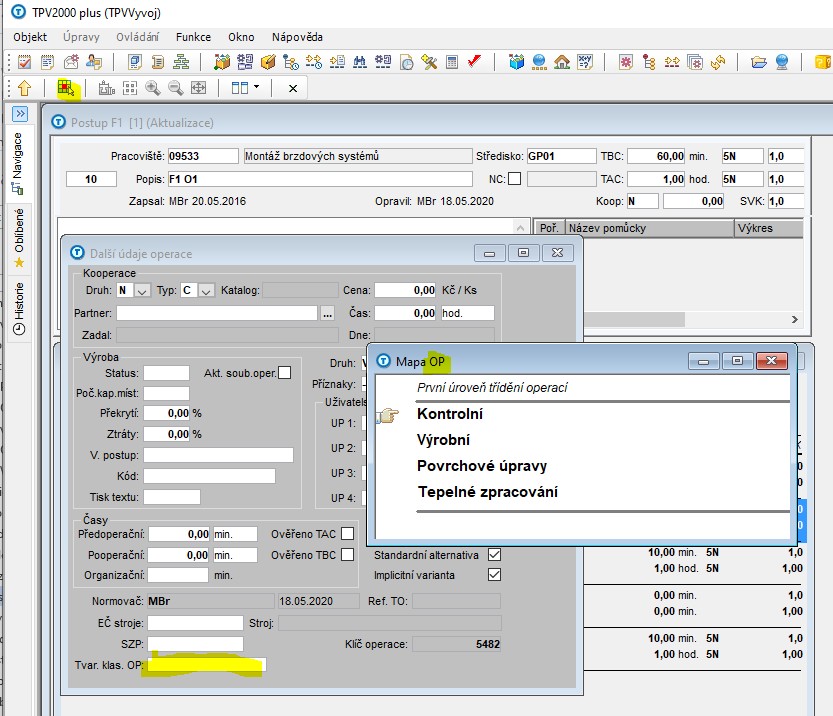The height and width of the screenshot is (716, 833).
Task: Click the Pracoviště field 09533
Action: [203, 156]
